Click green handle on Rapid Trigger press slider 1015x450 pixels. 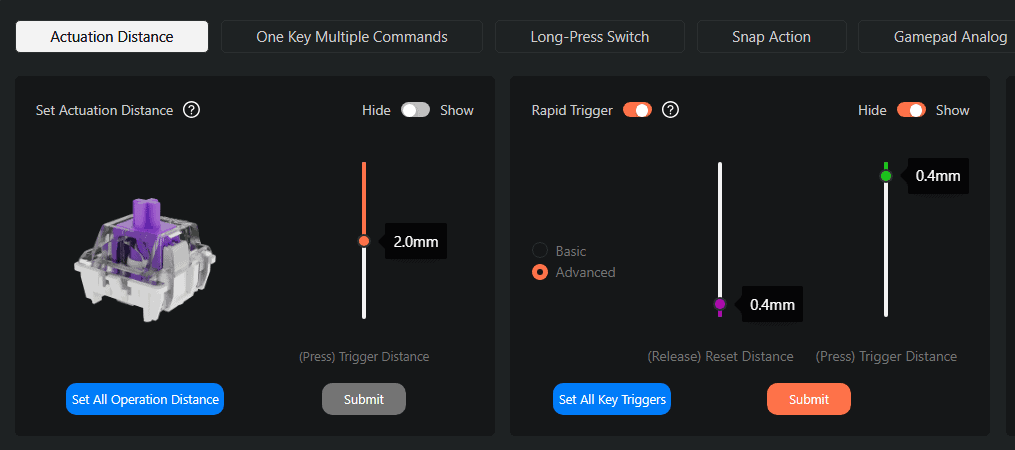coord(886,175)
